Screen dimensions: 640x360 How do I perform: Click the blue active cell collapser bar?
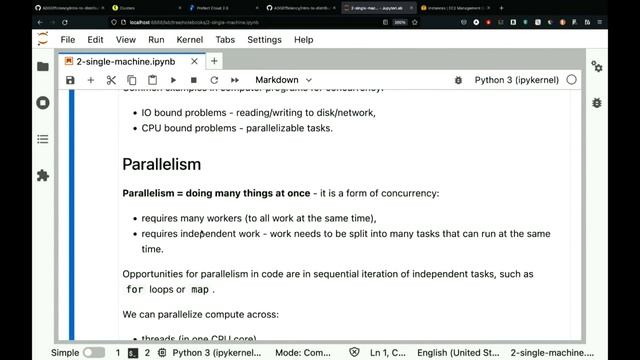(72, 216)
